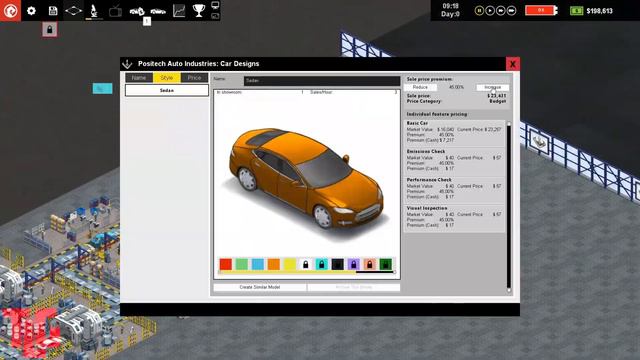
Task: Set game speed to fast forward
Action: tap(500, 11)
